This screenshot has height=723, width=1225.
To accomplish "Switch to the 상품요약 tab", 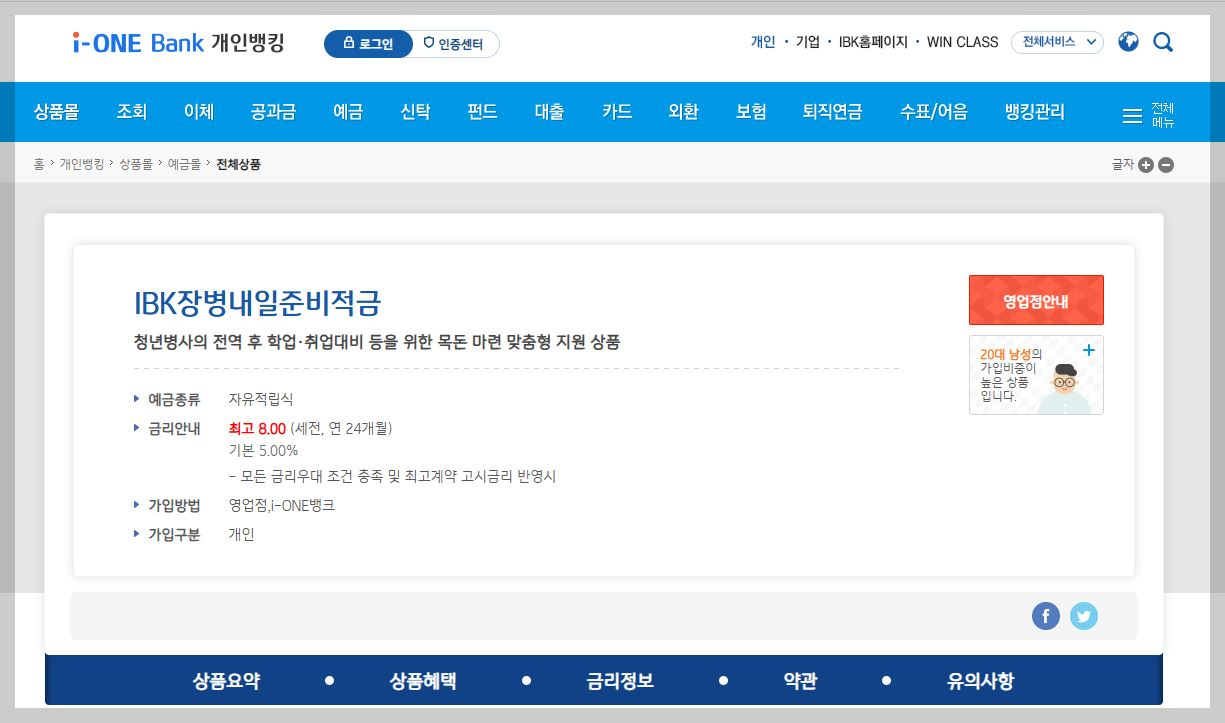I will click(226, 682).
